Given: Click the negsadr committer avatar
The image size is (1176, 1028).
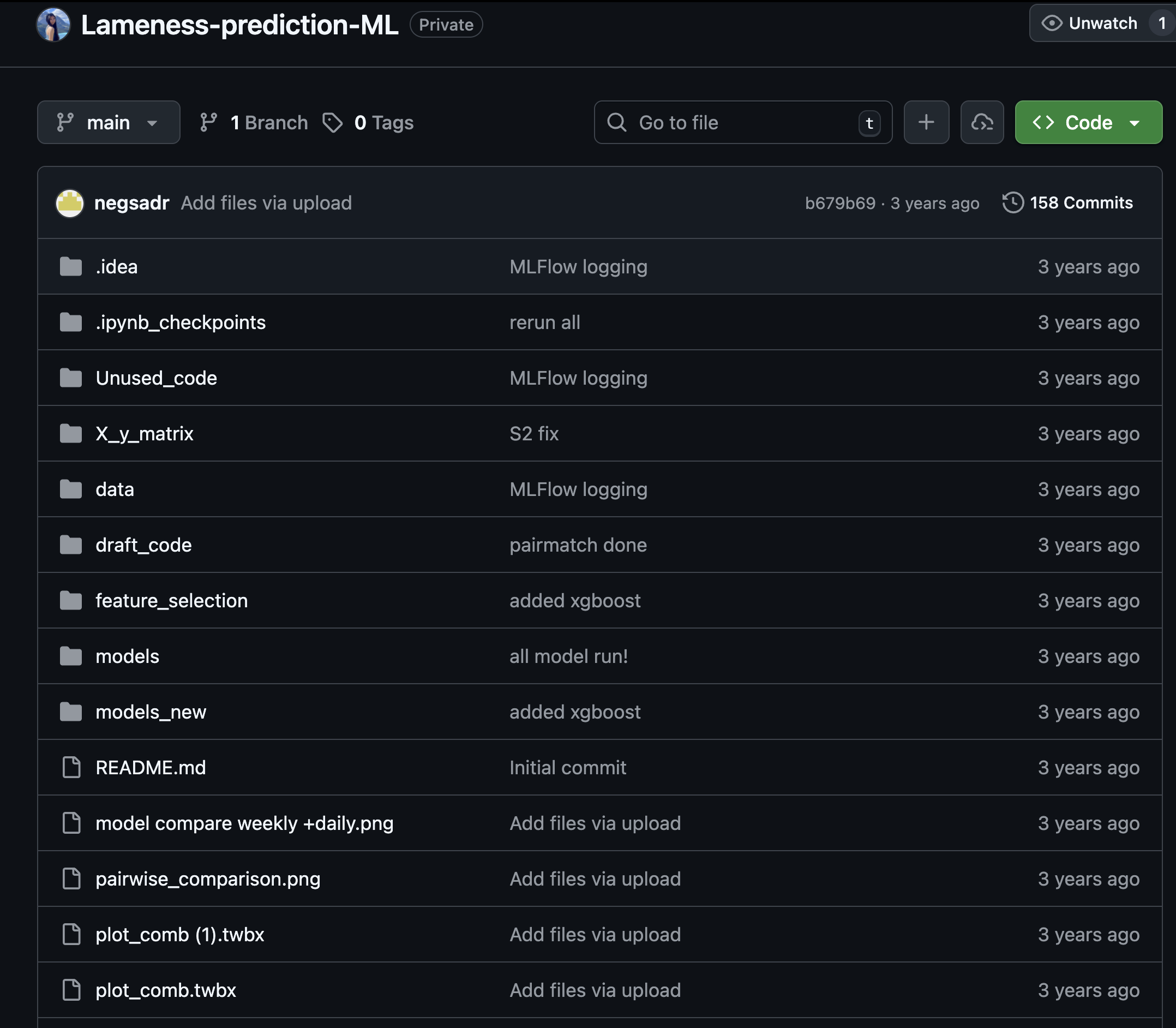Looking at the screenshot, I should [70, 203].
